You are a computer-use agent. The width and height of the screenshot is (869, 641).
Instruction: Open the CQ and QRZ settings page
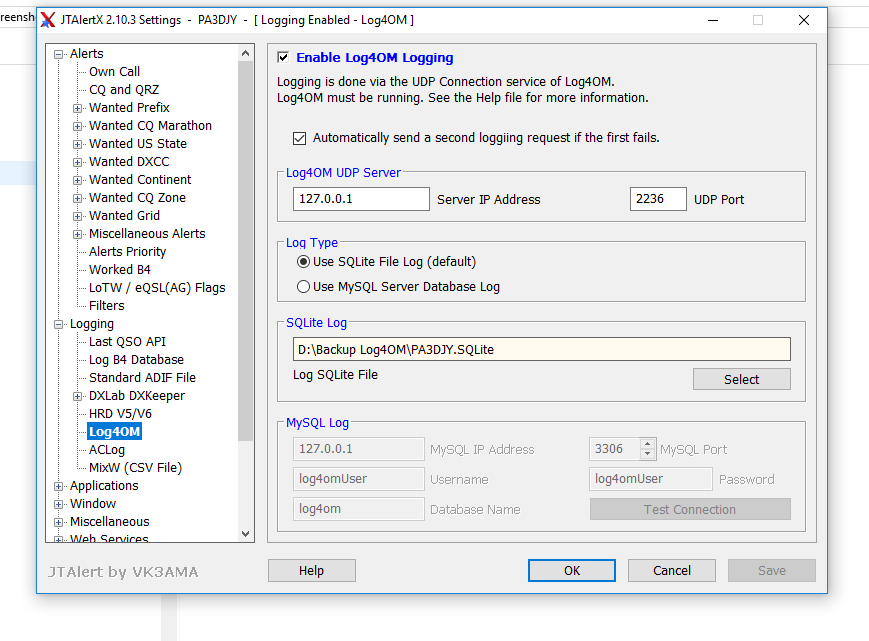point(124,90)
